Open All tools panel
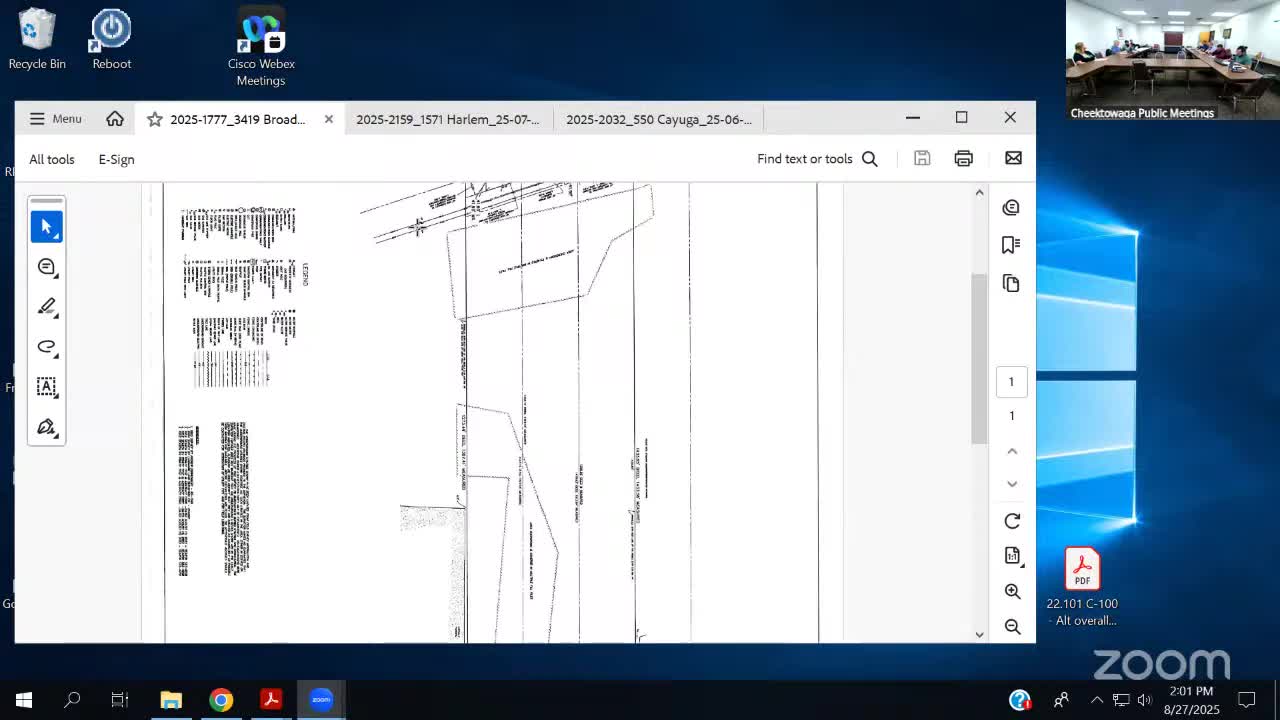The width and height of the screenshot is (1280, 720). click(52, 159)
